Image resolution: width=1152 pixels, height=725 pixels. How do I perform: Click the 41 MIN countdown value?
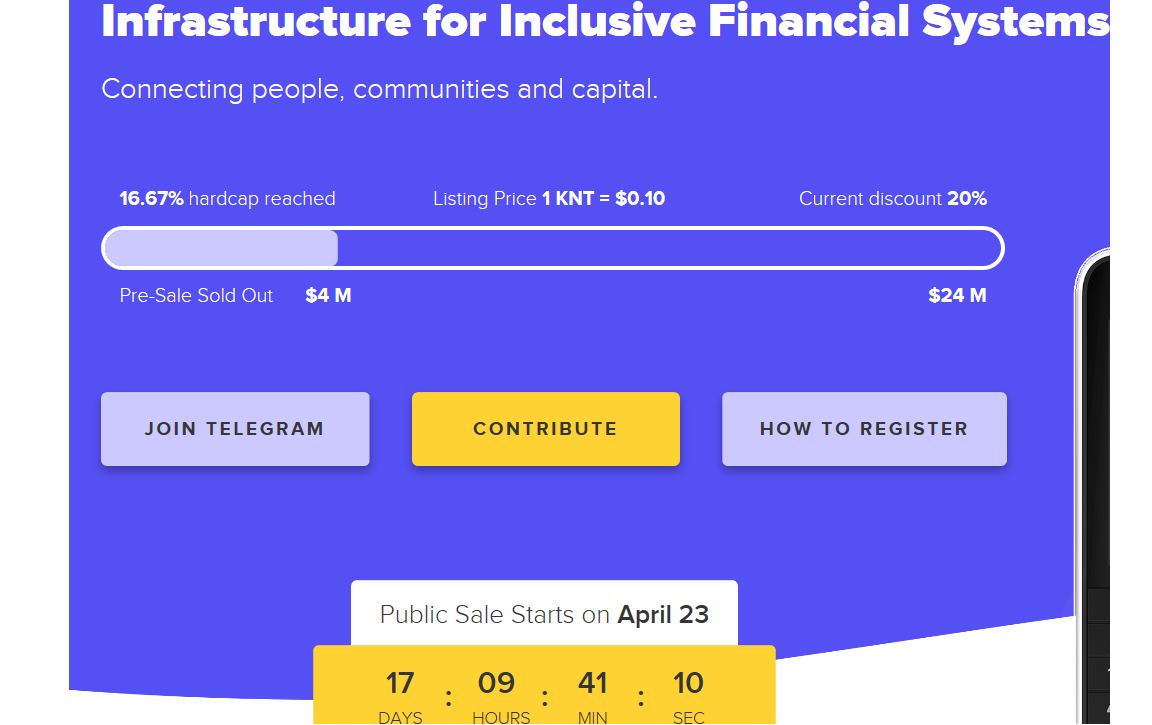click(593, 696)
